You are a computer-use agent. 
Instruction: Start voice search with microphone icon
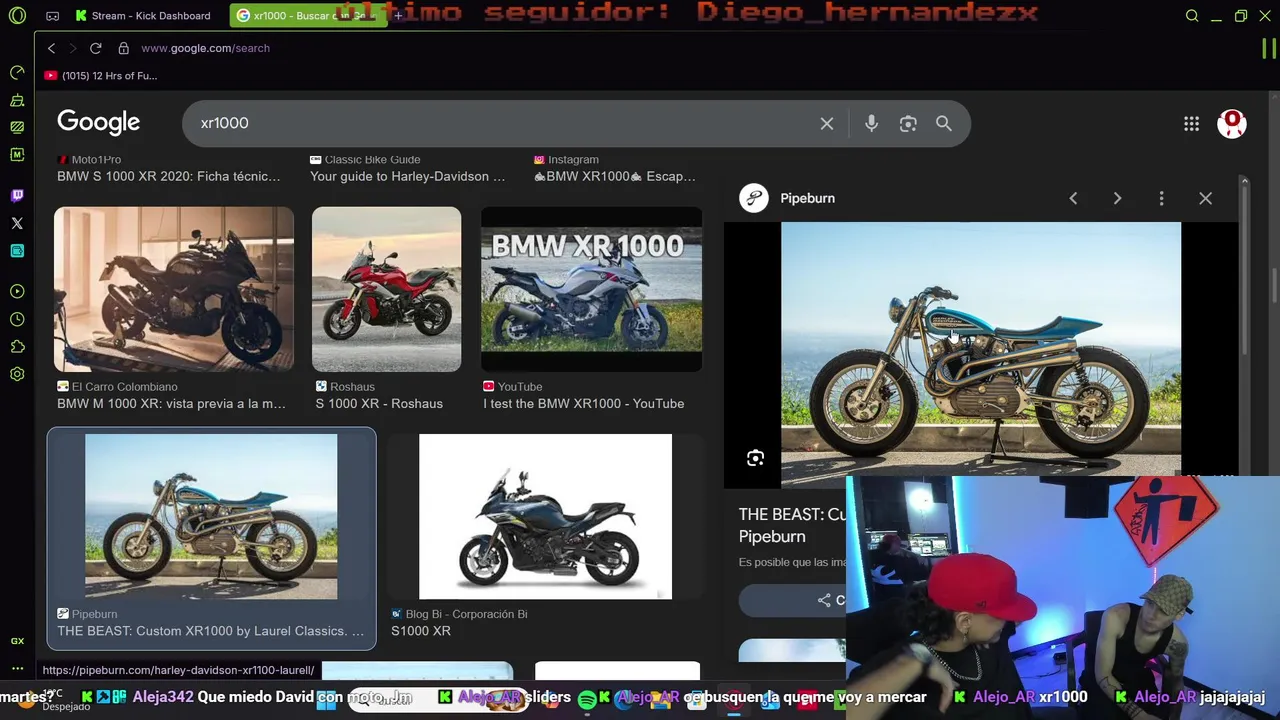871,123
